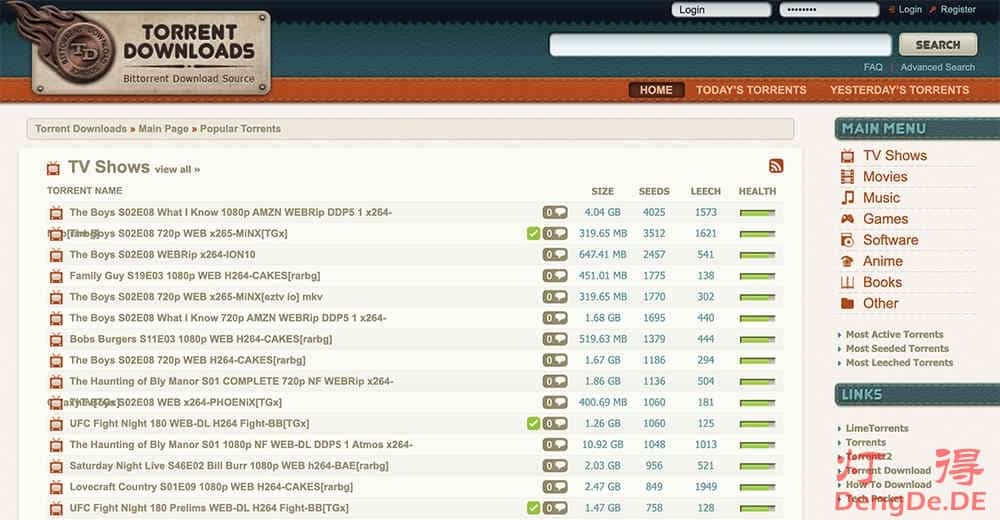Click the Anime icon in Main Menu
This screenshot has width=1000, height=520.
tap(847, 261)
